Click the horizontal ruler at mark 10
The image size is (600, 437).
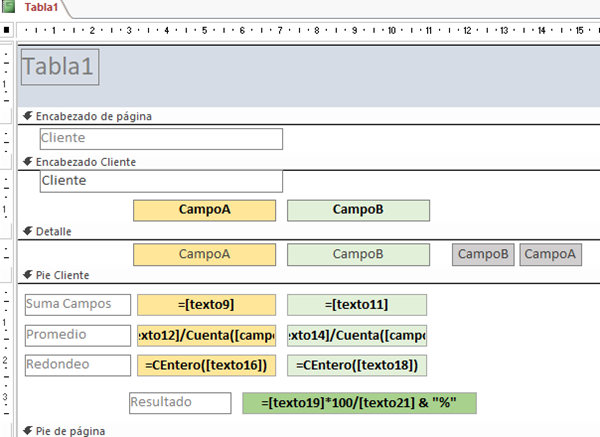(391, 30)
